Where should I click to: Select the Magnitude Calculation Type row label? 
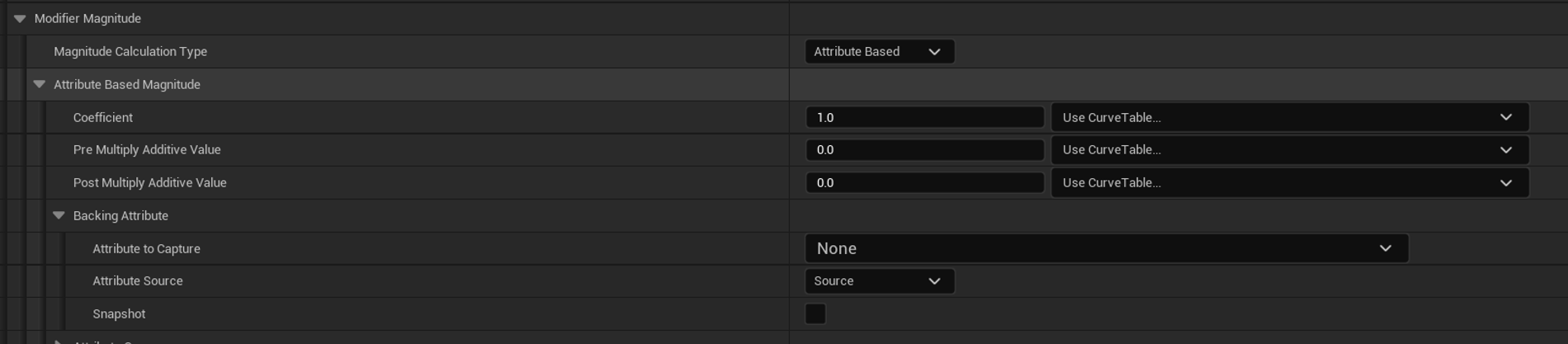(130, 51)
